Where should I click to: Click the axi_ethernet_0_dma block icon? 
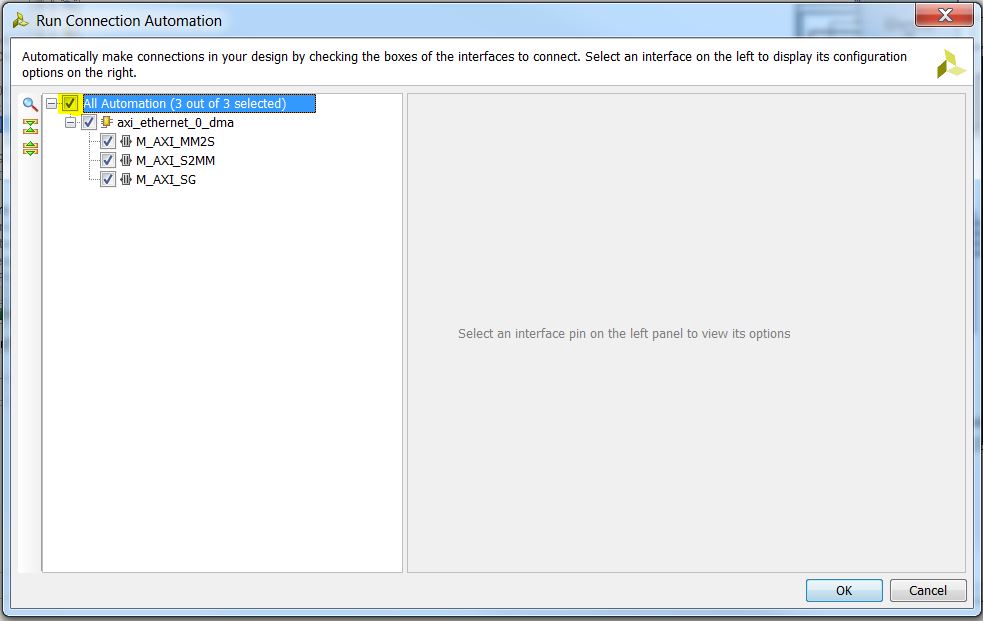107,122
